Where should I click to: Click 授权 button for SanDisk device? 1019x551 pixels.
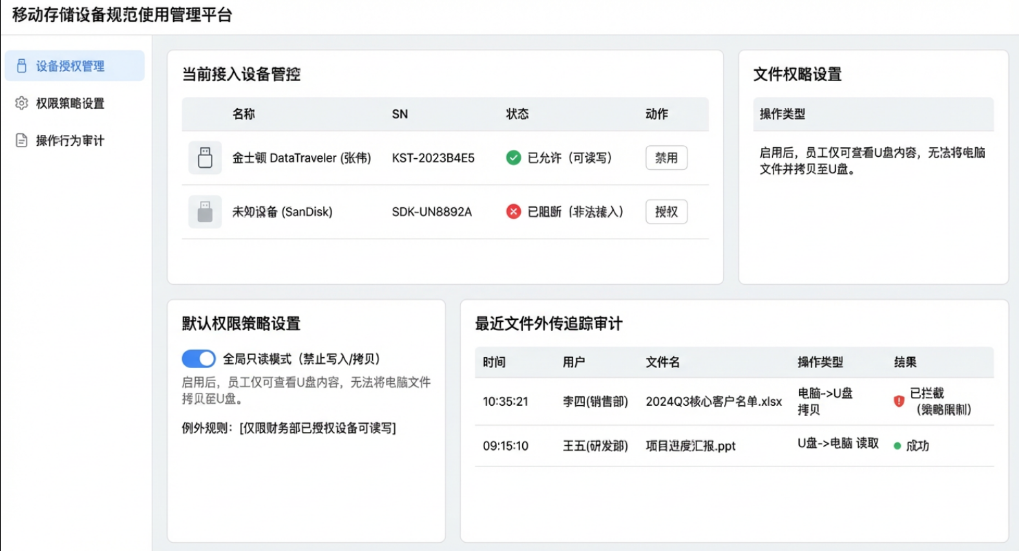pos(666,212)
